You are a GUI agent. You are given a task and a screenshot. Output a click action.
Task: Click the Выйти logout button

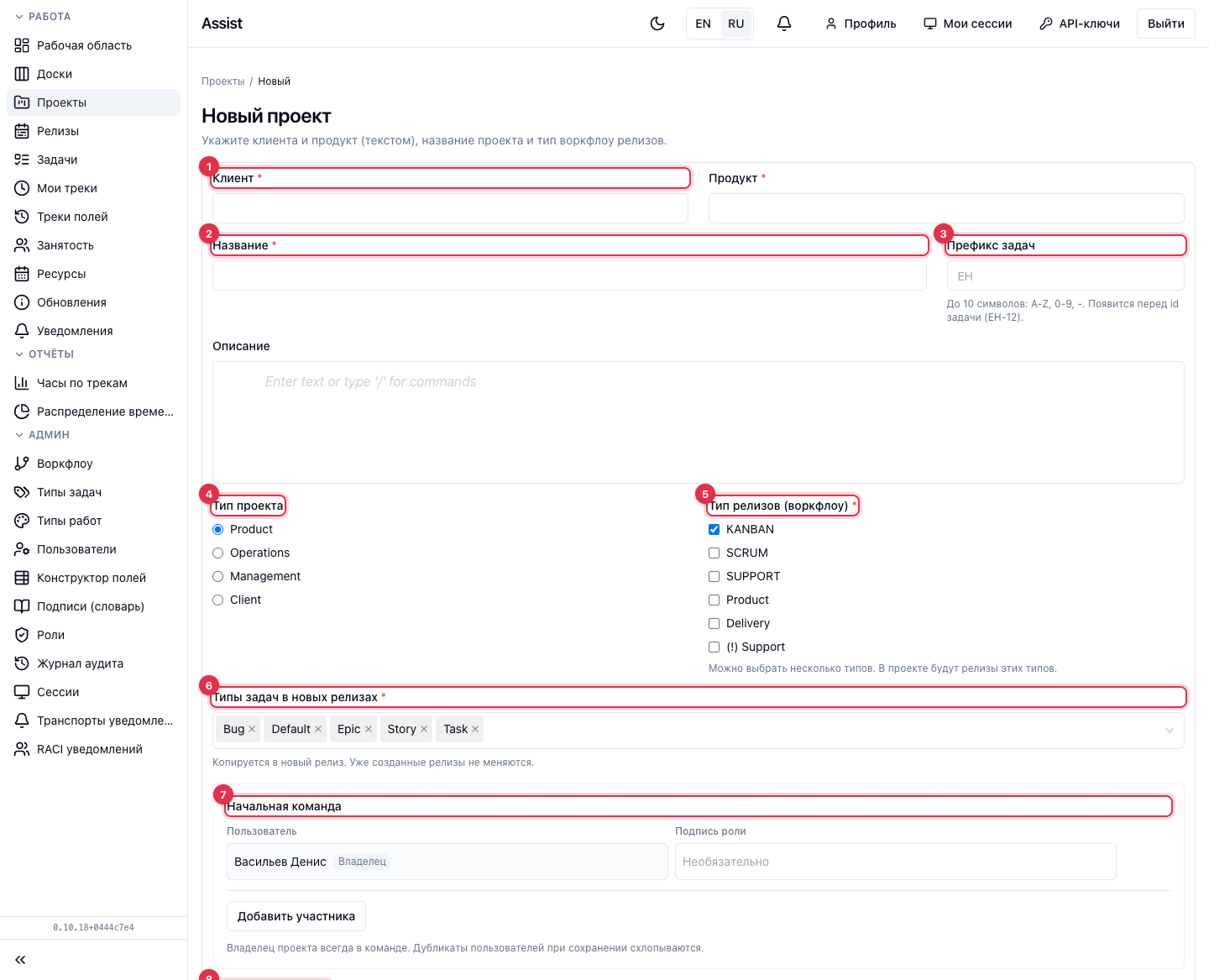[1166, 24]
